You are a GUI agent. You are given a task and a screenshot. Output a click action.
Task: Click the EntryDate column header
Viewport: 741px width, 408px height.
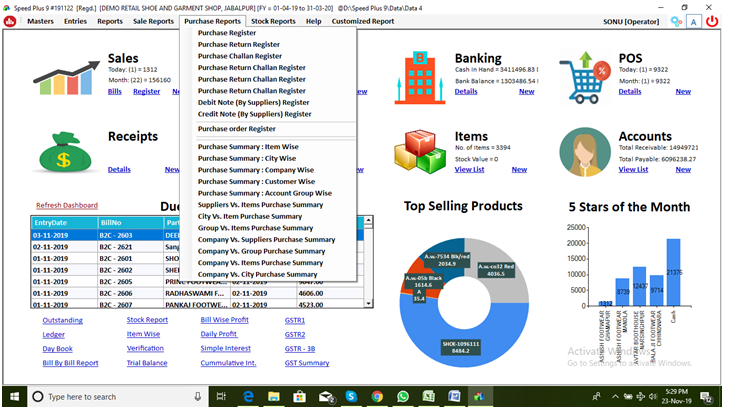pos(64,222)
